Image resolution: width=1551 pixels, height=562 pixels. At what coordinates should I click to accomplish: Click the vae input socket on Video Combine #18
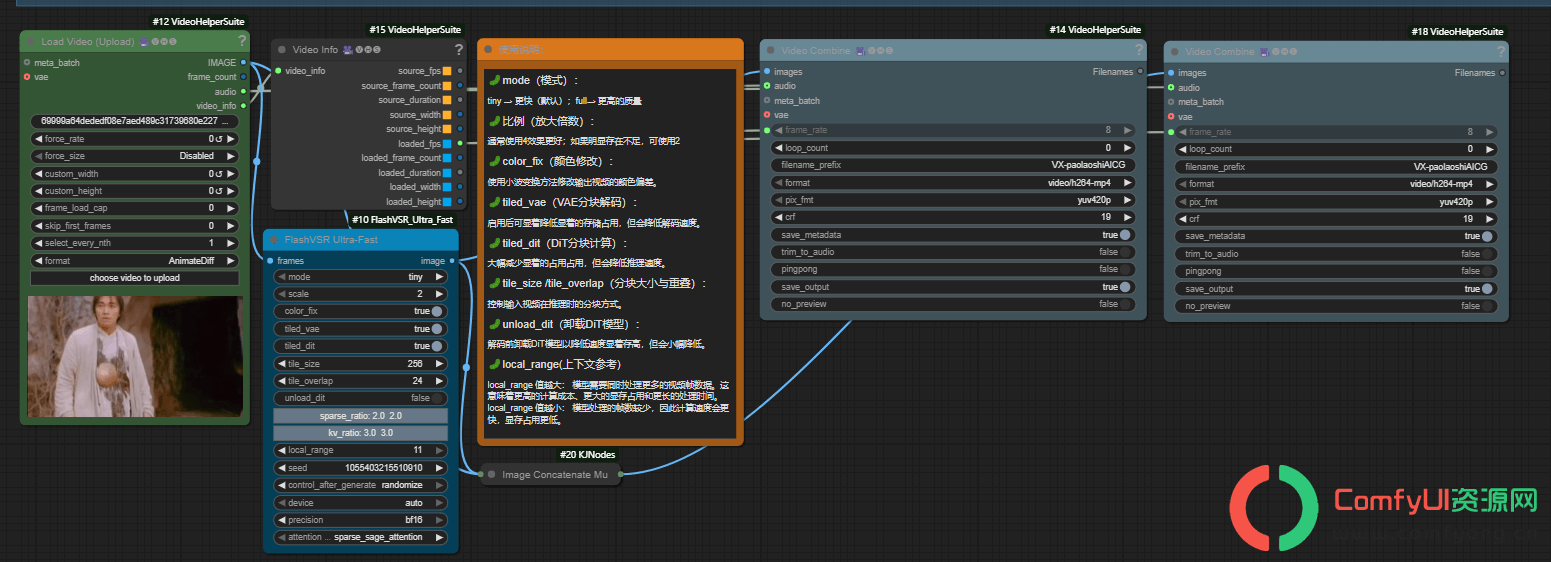[1171, 116]
